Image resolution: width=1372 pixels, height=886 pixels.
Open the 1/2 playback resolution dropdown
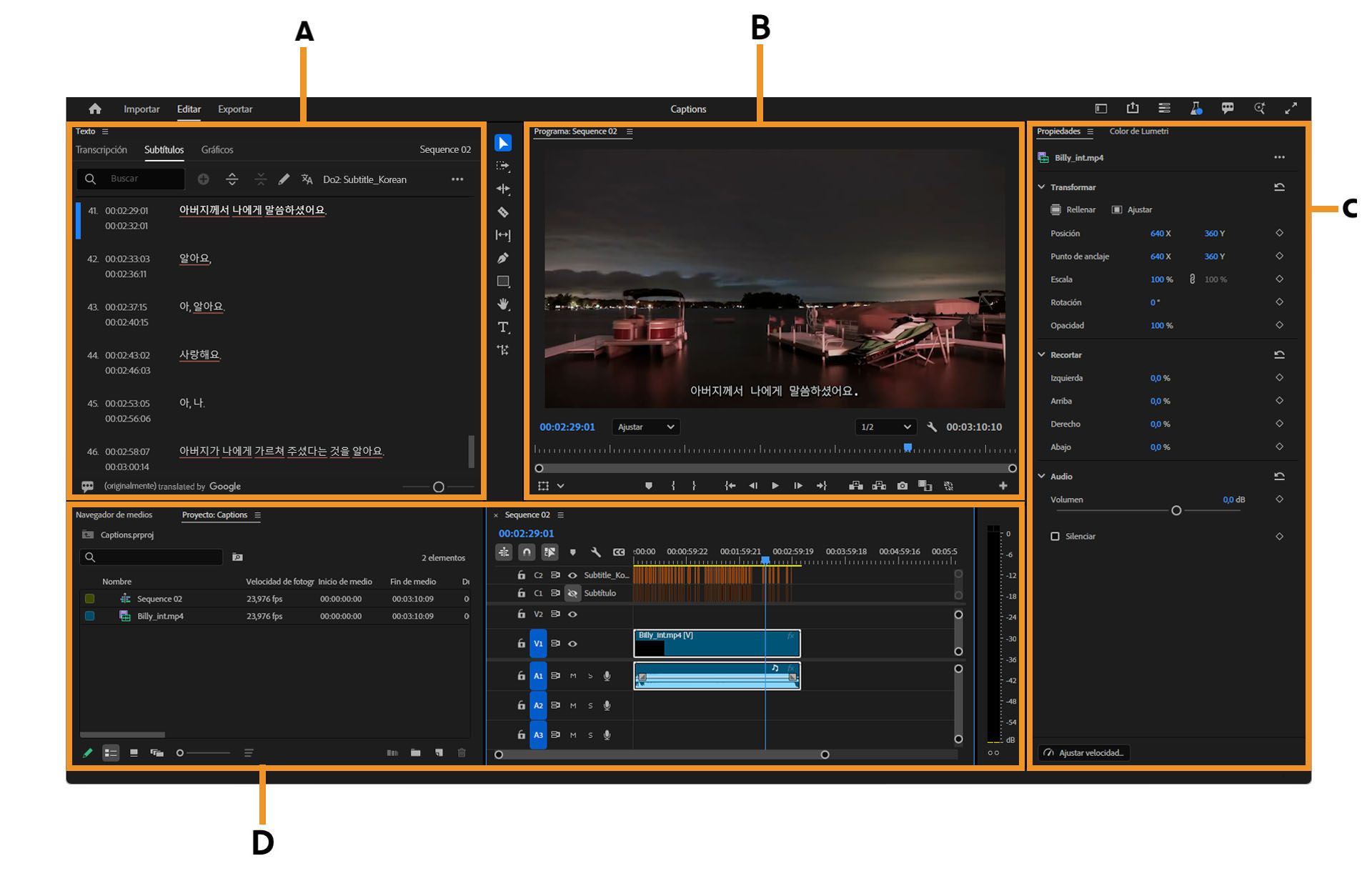tap(885, 427)
